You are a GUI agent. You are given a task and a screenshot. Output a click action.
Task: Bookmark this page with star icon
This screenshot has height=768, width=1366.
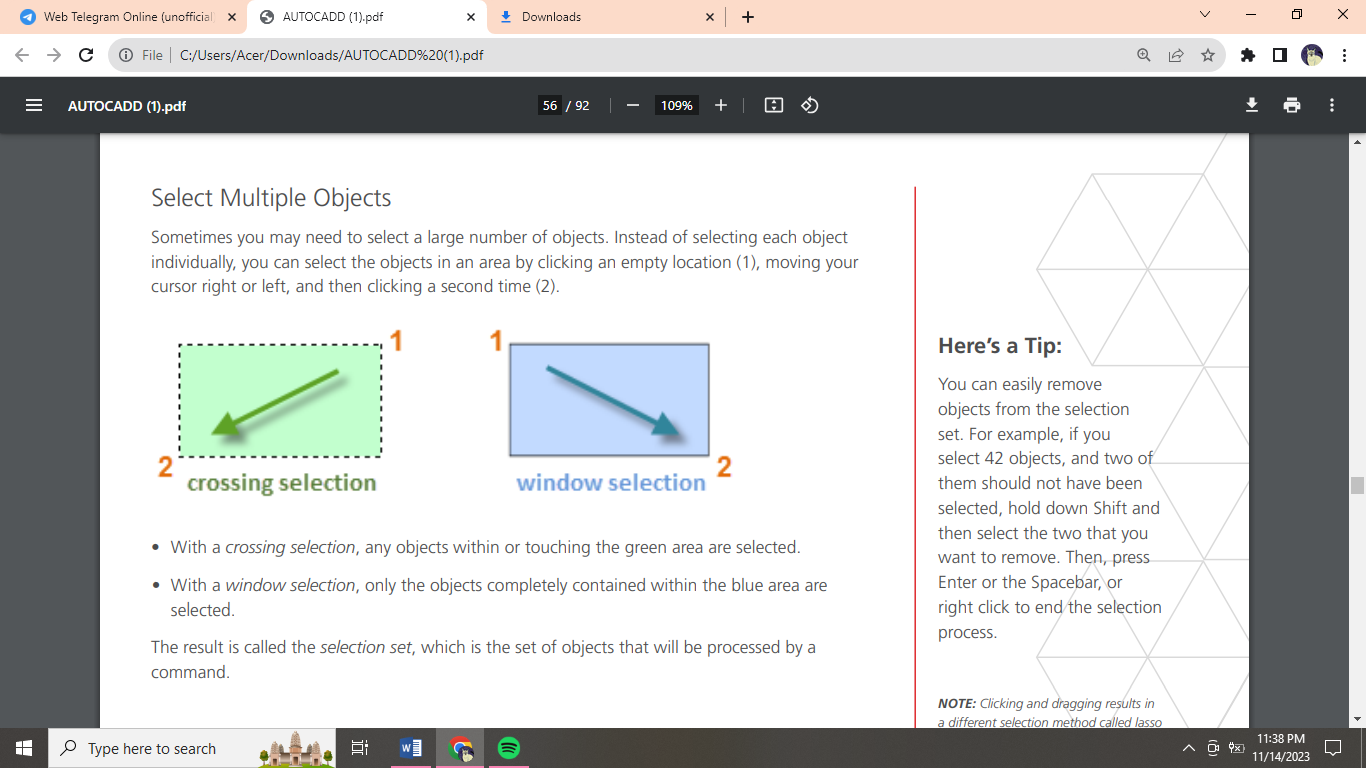tap(1208, 55)
